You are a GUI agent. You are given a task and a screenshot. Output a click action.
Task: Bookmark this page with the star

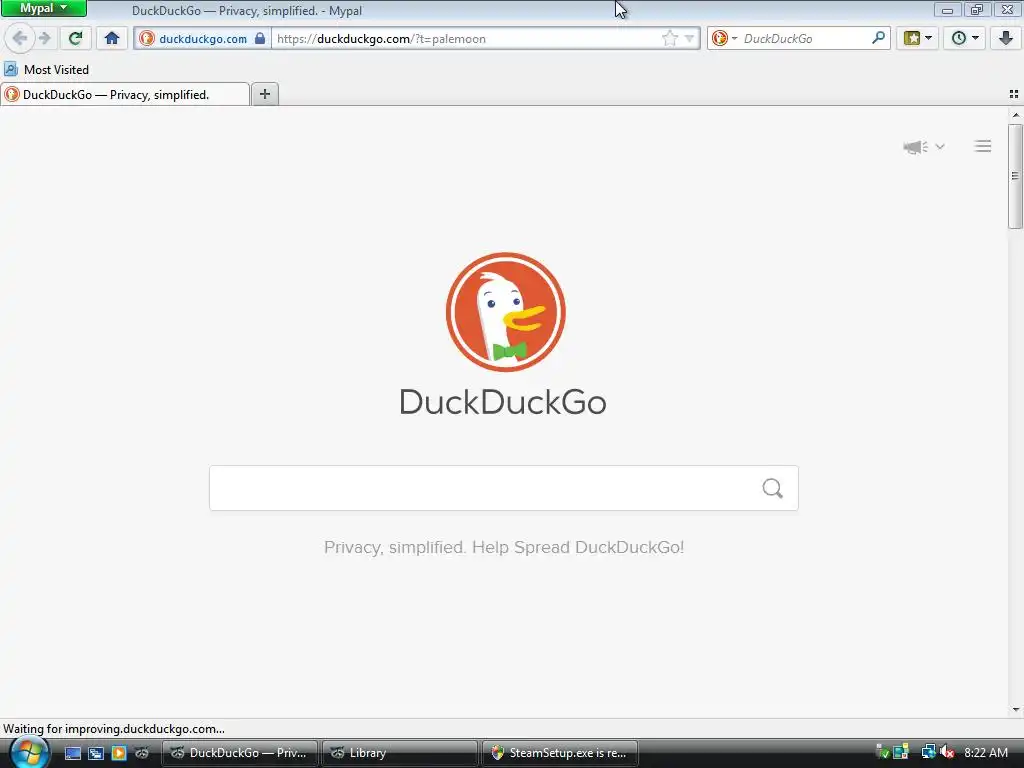coord(669,39)
